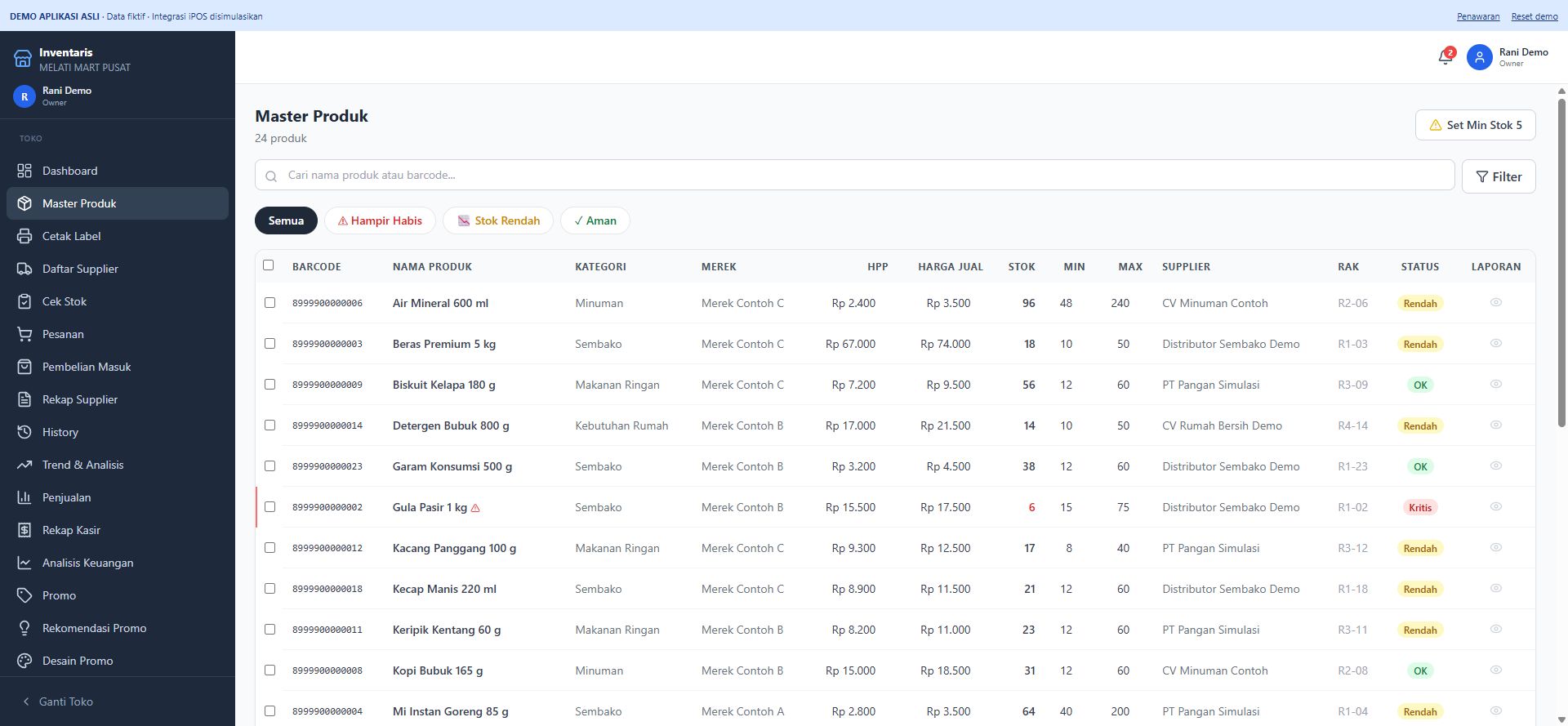
Task: Click the page vertical scrollbar
Action: click(1562, 261)
